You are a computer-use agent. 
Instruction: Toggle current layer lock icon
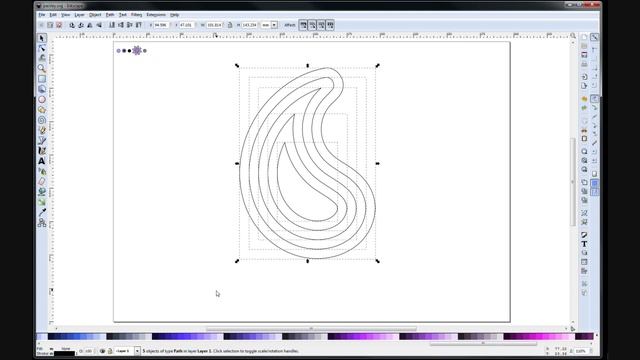110,351
